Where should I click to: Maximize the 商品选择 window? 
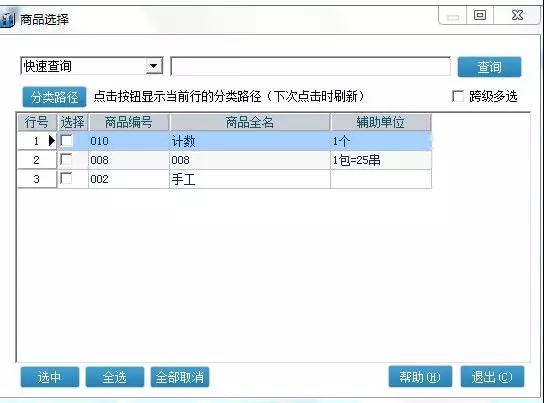point(480,16)
